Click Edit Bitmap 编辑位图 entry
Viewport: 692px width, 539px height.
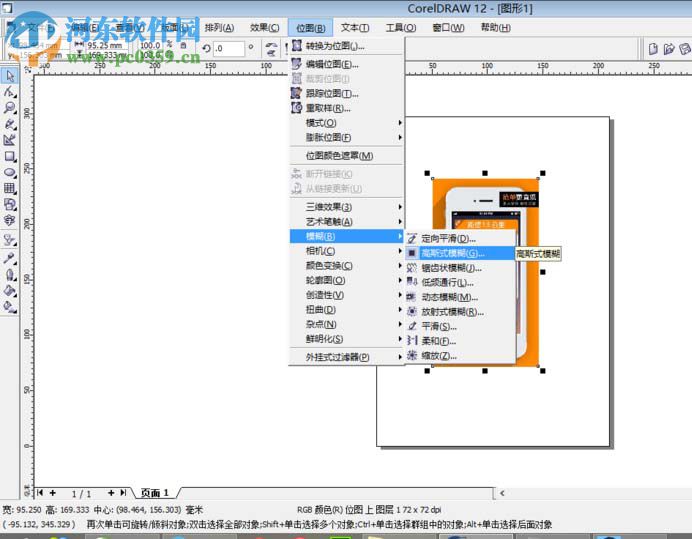[346, 64]
